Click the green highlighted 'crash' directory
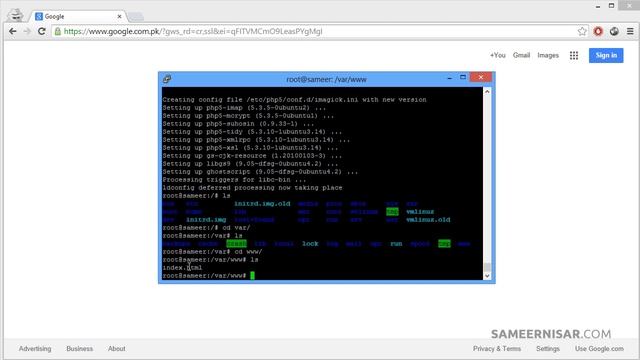 (x=236, y=244)
